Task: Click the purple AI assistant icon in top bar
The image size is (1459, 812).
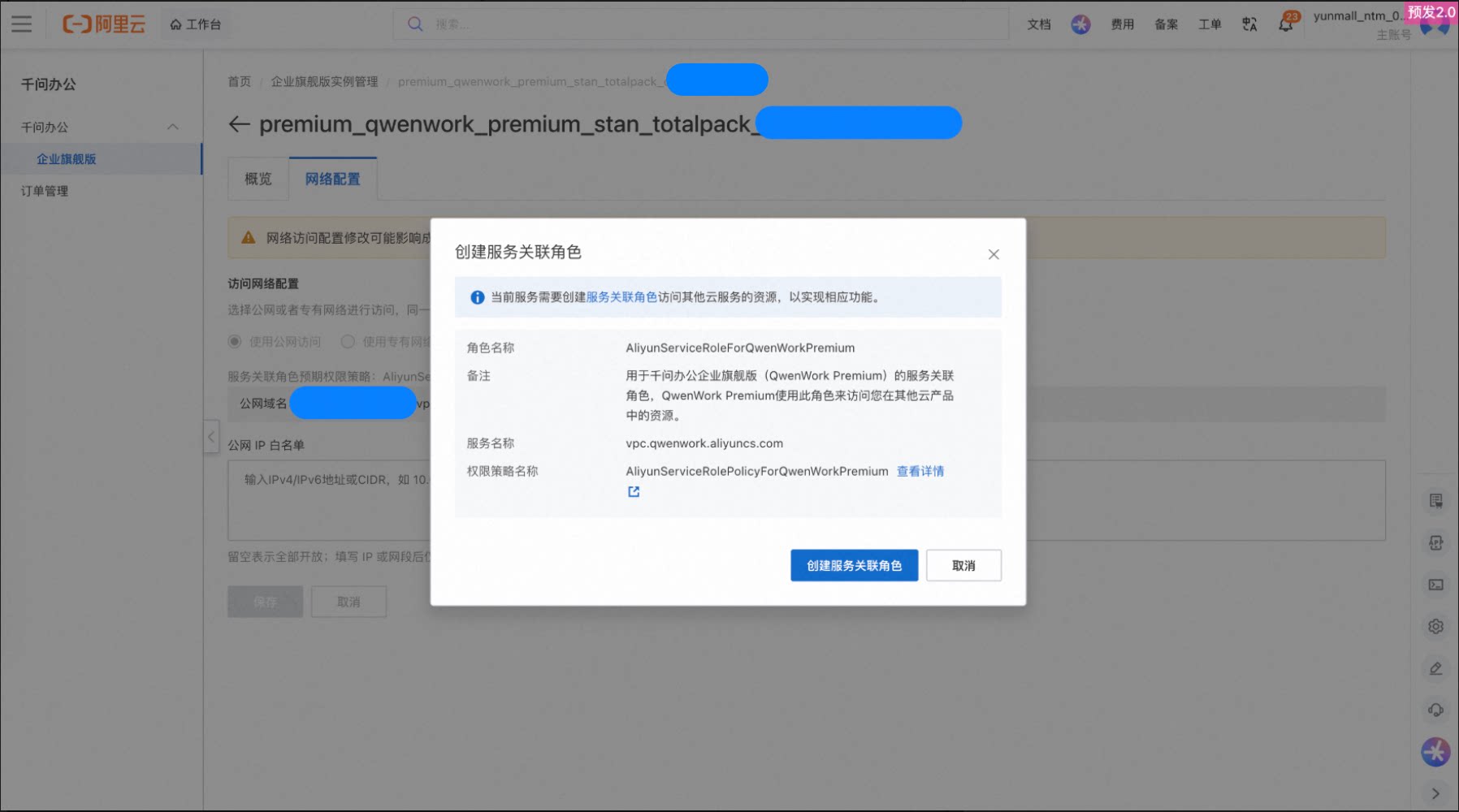Action: pyautogui.click(x=1080, y=24)
